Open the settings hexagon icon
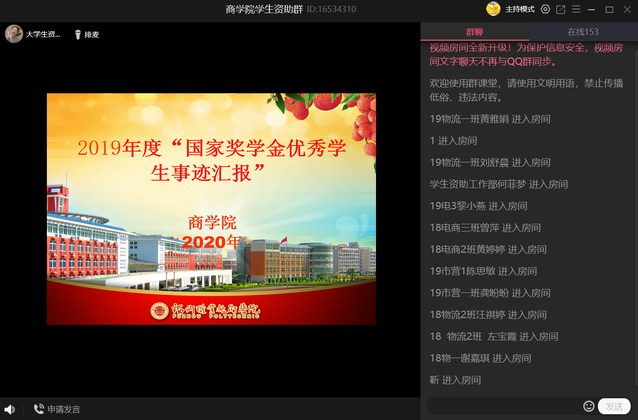The width and height of the screenshot is (638, 420). pyautogui.click(x=545, y=9)
